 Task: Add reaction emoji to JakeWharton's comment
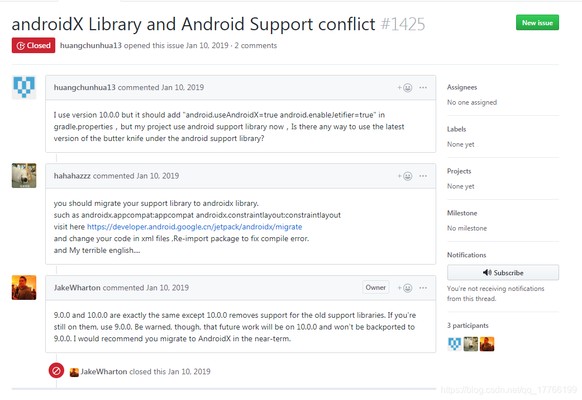click(405, 288)
